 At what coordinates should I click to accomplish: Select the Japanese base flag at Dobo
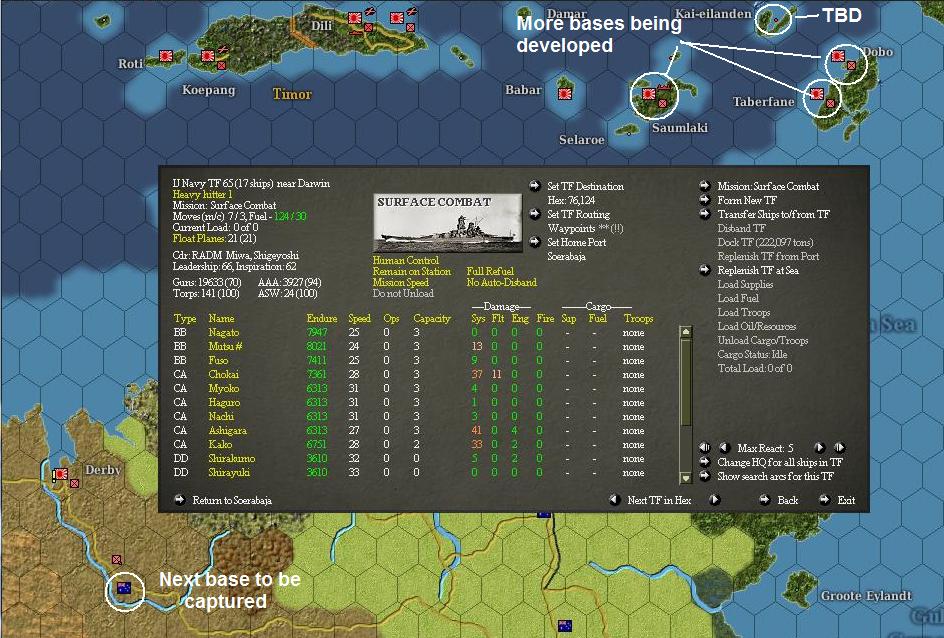[837, 56]
